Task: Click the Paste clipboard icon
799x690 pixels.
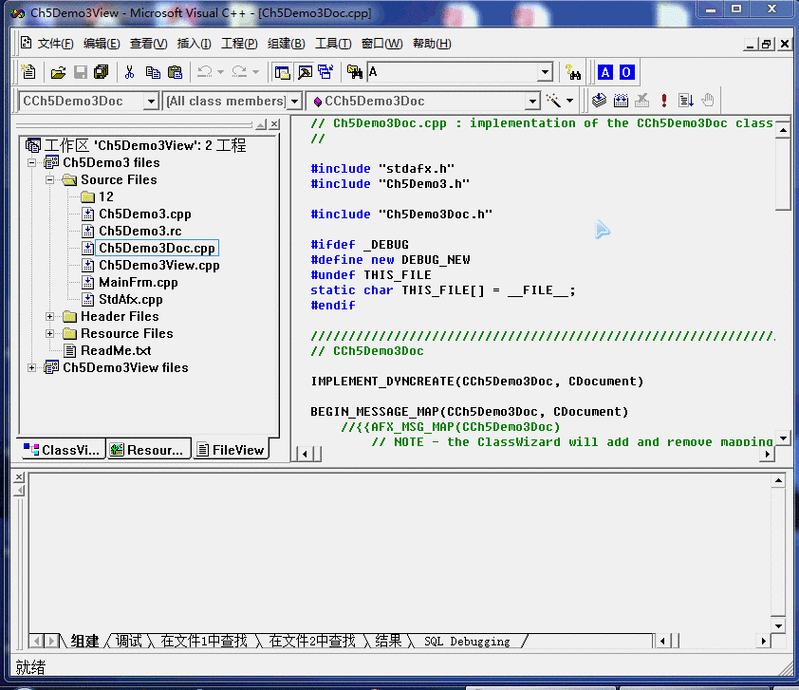Action: pyautogui.click(x=175, y=72)
